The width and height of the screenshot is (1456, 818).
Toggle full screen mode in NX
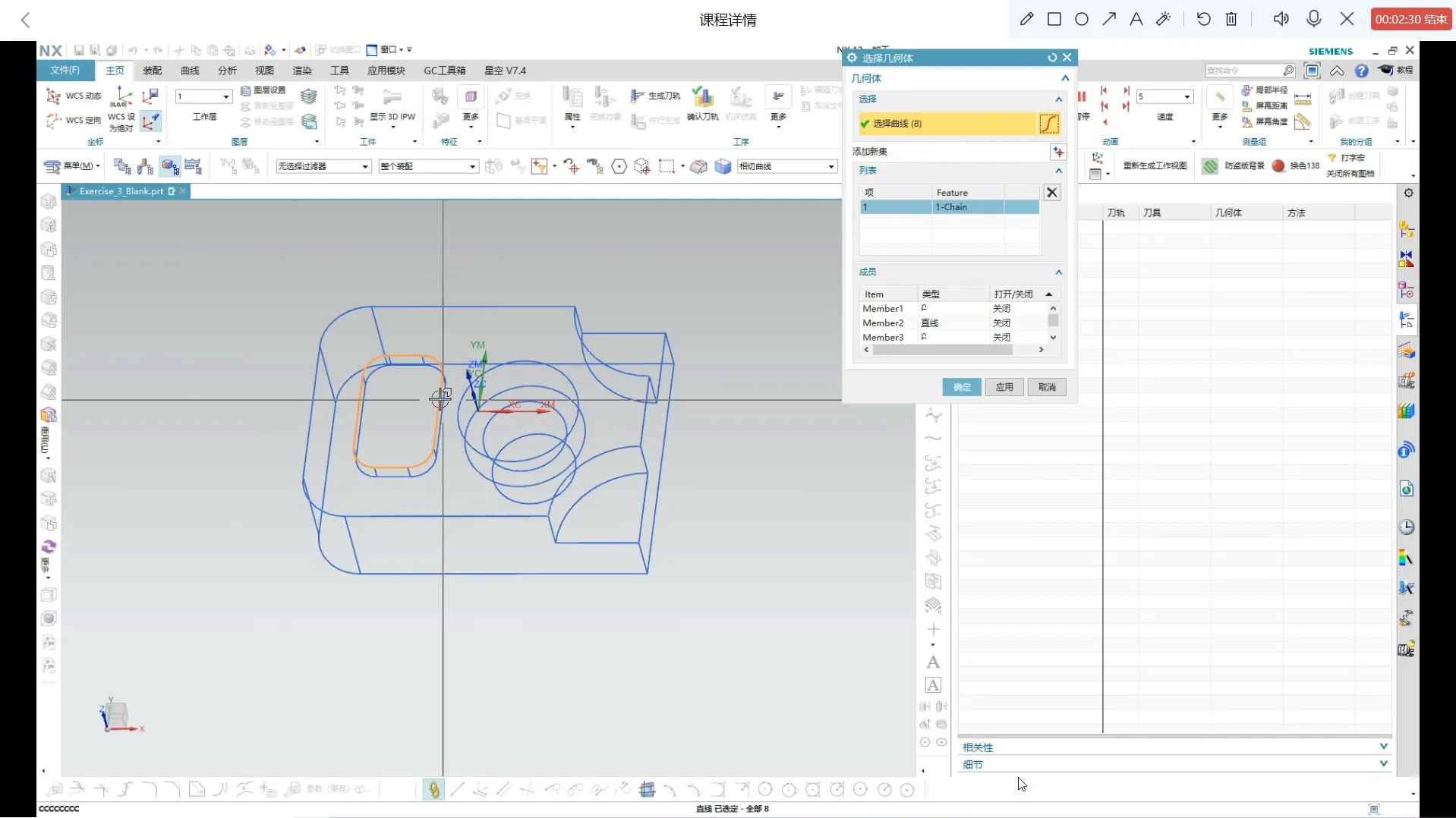tap(1312, 71)
